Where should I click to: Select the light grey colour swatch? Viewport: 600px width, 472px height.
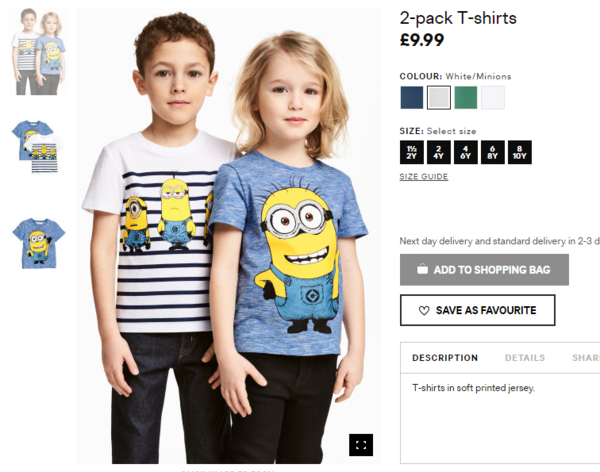pyautogui.click(x=439, y=98)
